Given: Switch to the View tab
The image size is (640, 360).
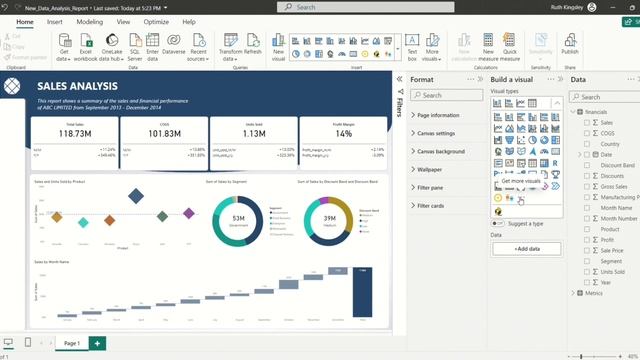Looking at the screenshot, I should 123,22.
